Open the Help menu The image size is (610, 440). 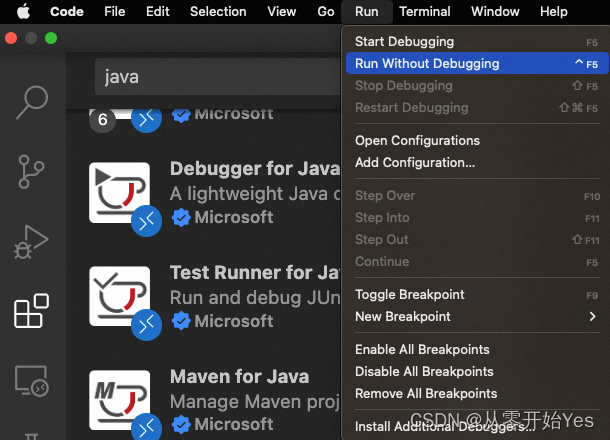tap(554, 12)
